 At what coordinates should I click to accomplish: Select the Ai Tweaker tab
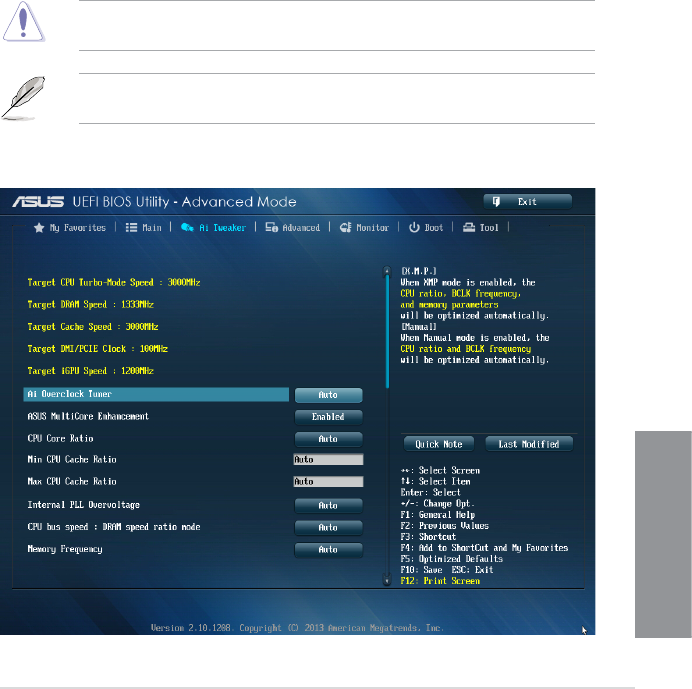tap(213, 228)
